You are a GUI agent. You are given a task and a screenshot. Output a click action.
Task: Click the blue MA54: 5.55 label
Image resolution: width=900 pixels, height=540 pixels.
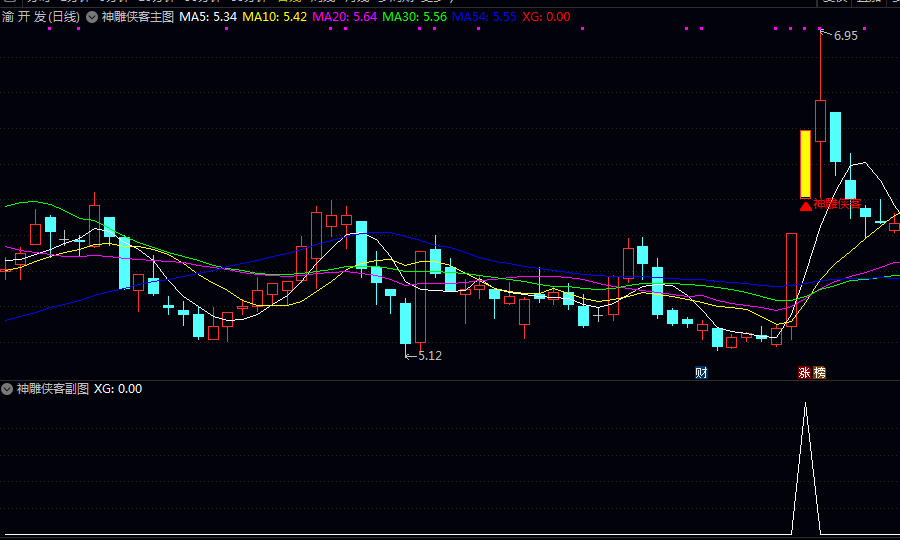tap(484, 17)
